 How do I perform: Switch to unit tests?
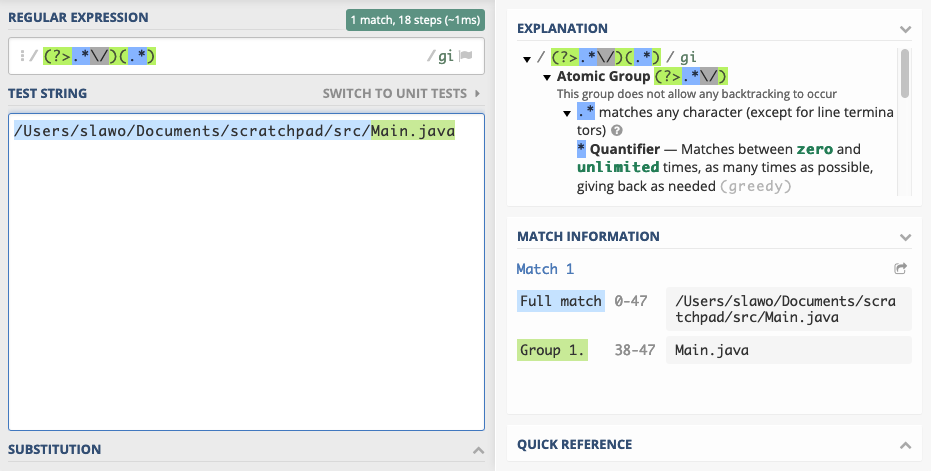coord(395,93)
